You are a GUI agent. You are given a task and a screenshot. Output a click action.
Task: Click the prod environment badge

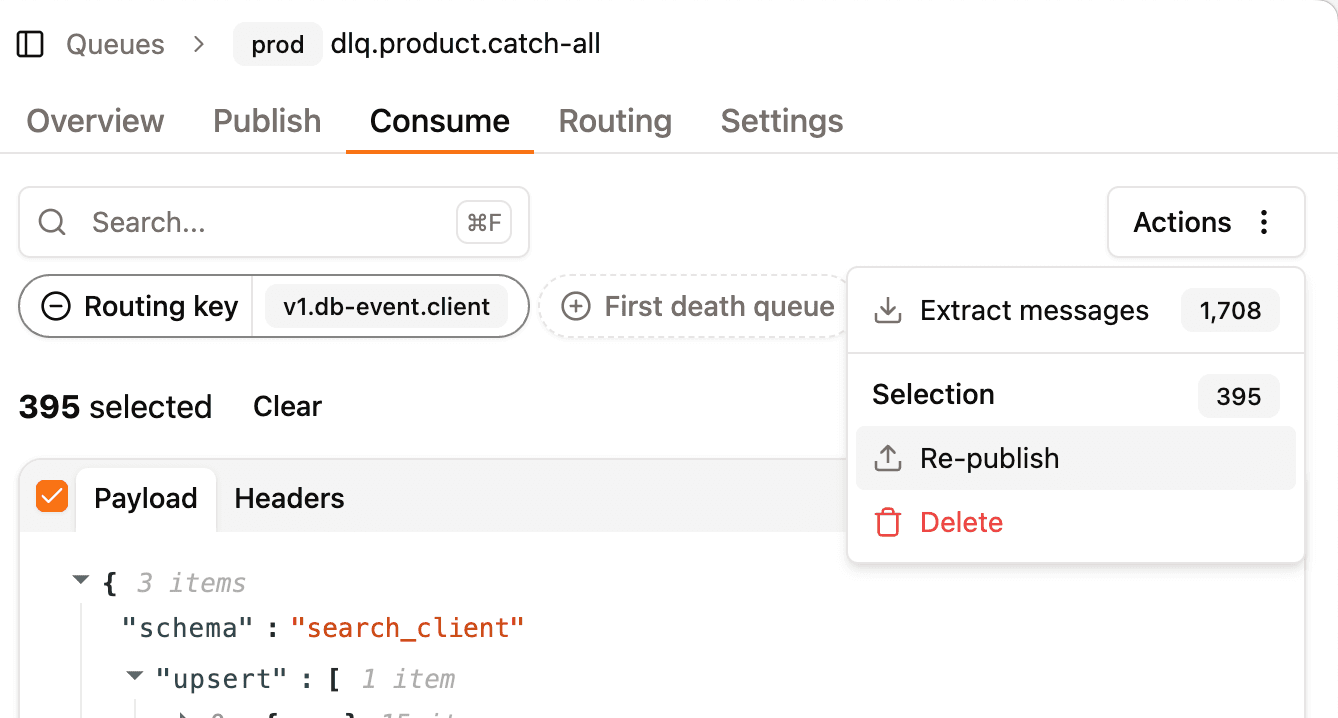(278, 45)
